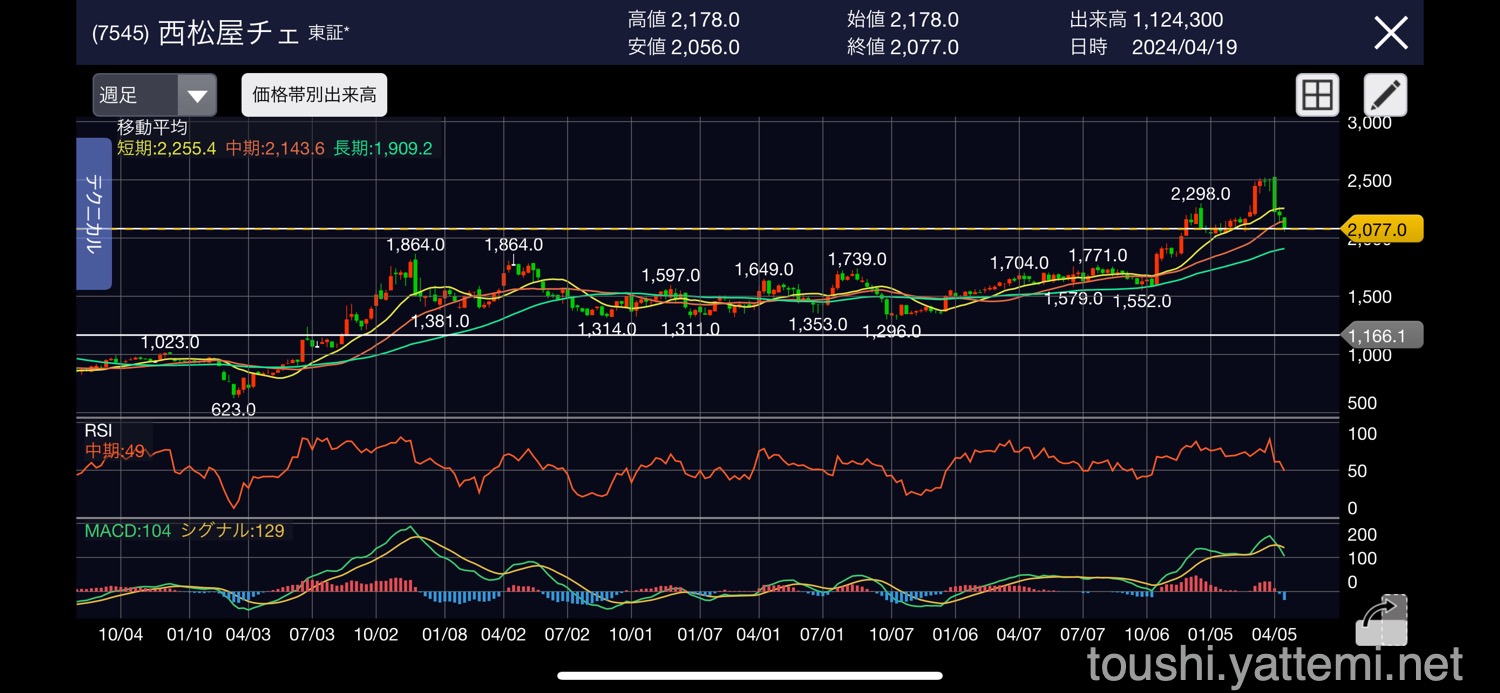This screenshot has height=693, width=1500.
Task: Tap the gray 1,166.1 price line tag
Action: coord(1381,336)
